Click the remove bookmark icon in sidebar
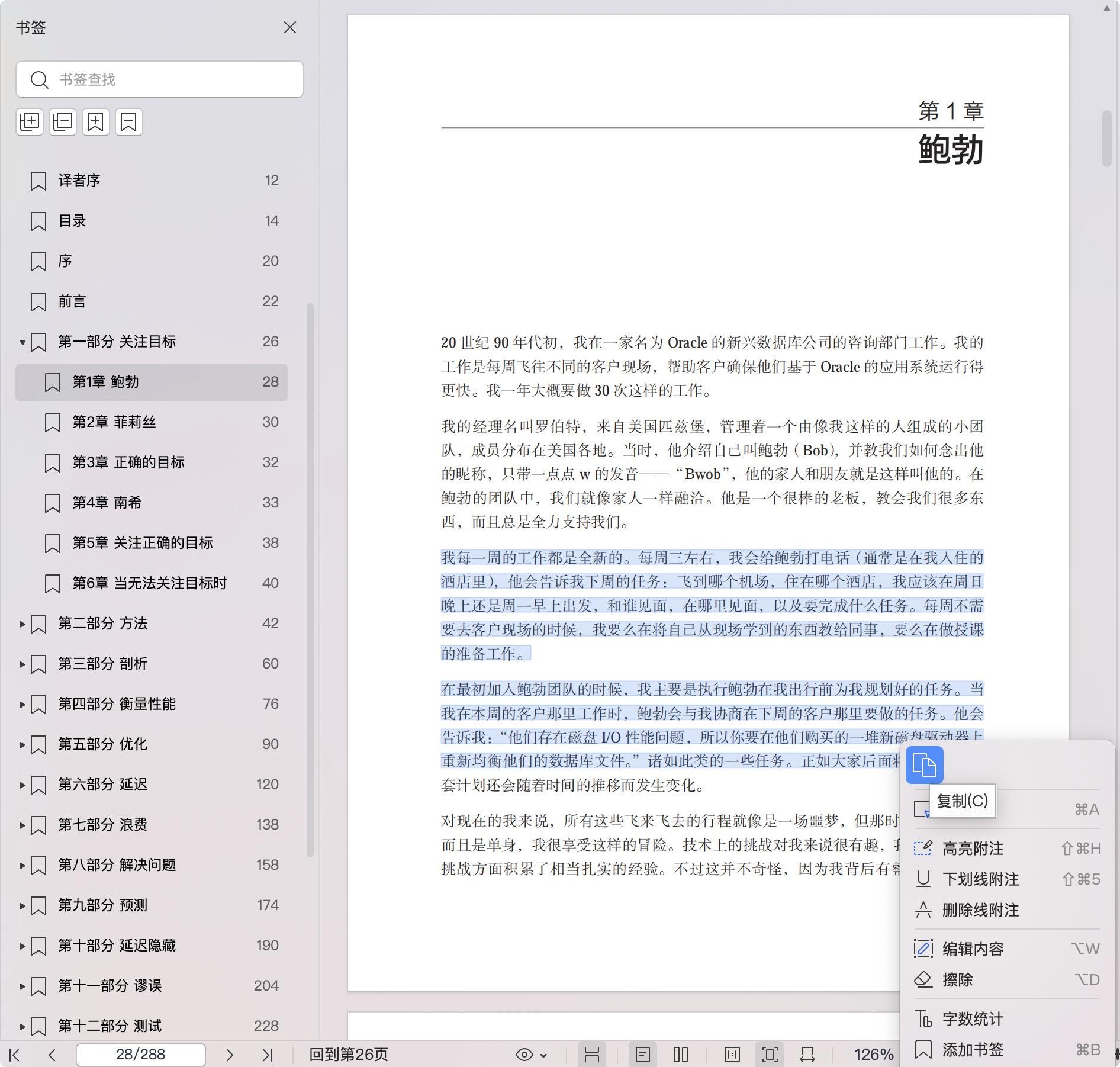This screenshot has height=1067, width=1120. pos(129,122)
